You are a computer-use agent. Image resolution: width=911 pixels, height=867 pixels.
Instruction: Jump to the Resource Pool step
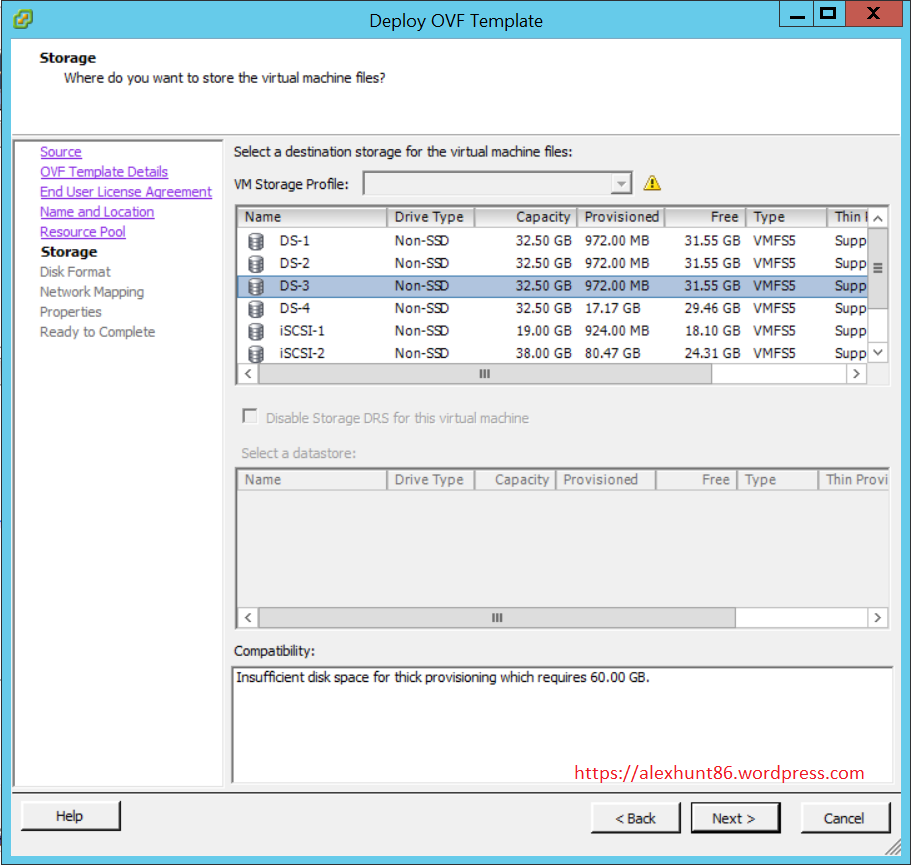click(x=83, y=232)
